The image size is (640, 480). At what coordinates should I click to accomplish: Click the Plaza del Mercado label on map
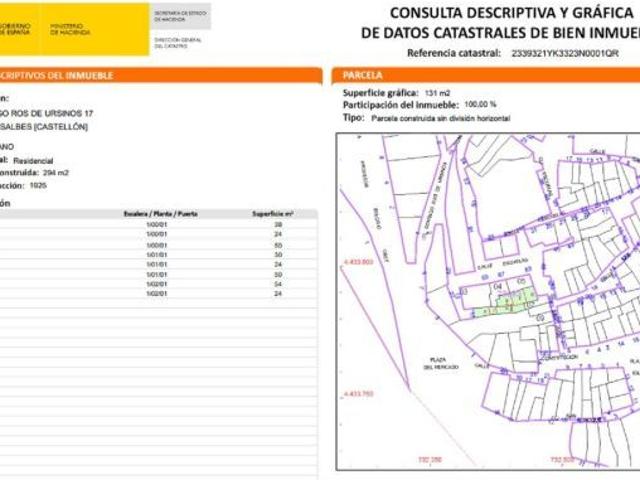[x=439, y=362]
